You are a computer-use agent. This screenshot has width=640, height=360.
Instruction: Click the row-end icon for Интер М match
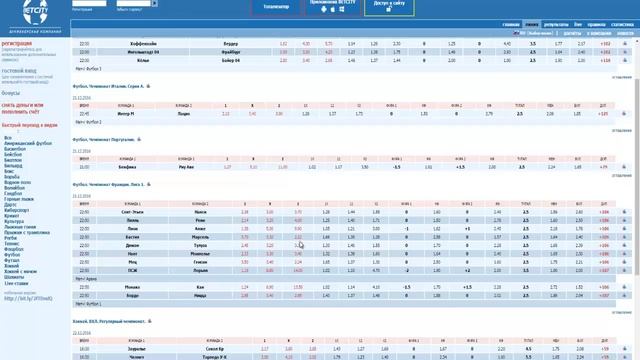(624, 114)
